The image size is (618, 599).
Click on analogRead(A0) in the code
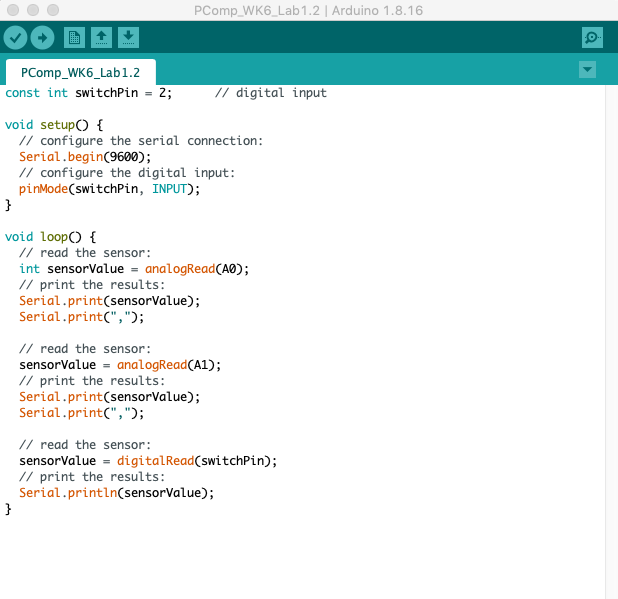[x=196, y=269]
